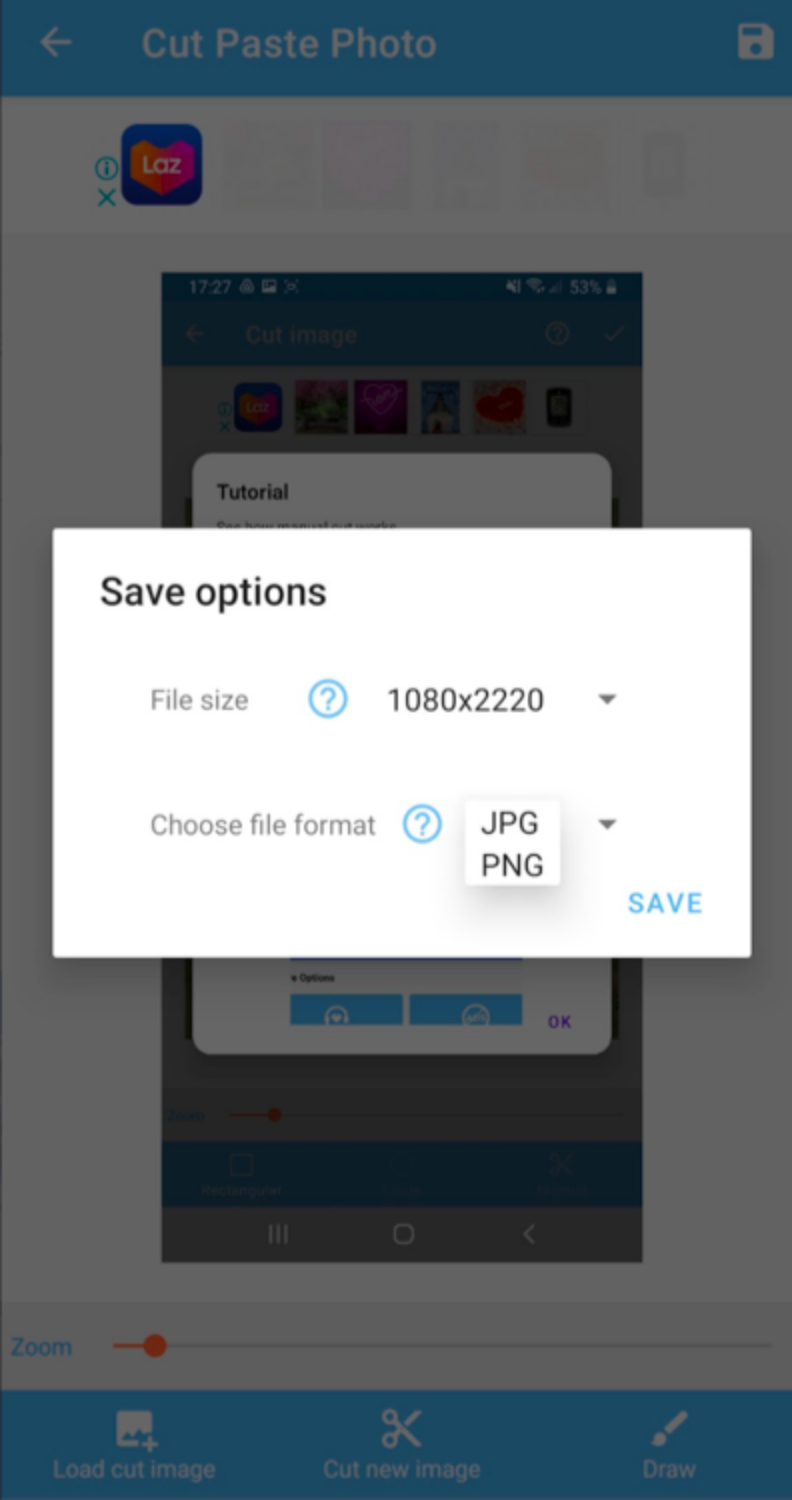Screen dimensions: 792x1500
Task: Open the 1080x2220 size selector
Action: click(466, 700)
